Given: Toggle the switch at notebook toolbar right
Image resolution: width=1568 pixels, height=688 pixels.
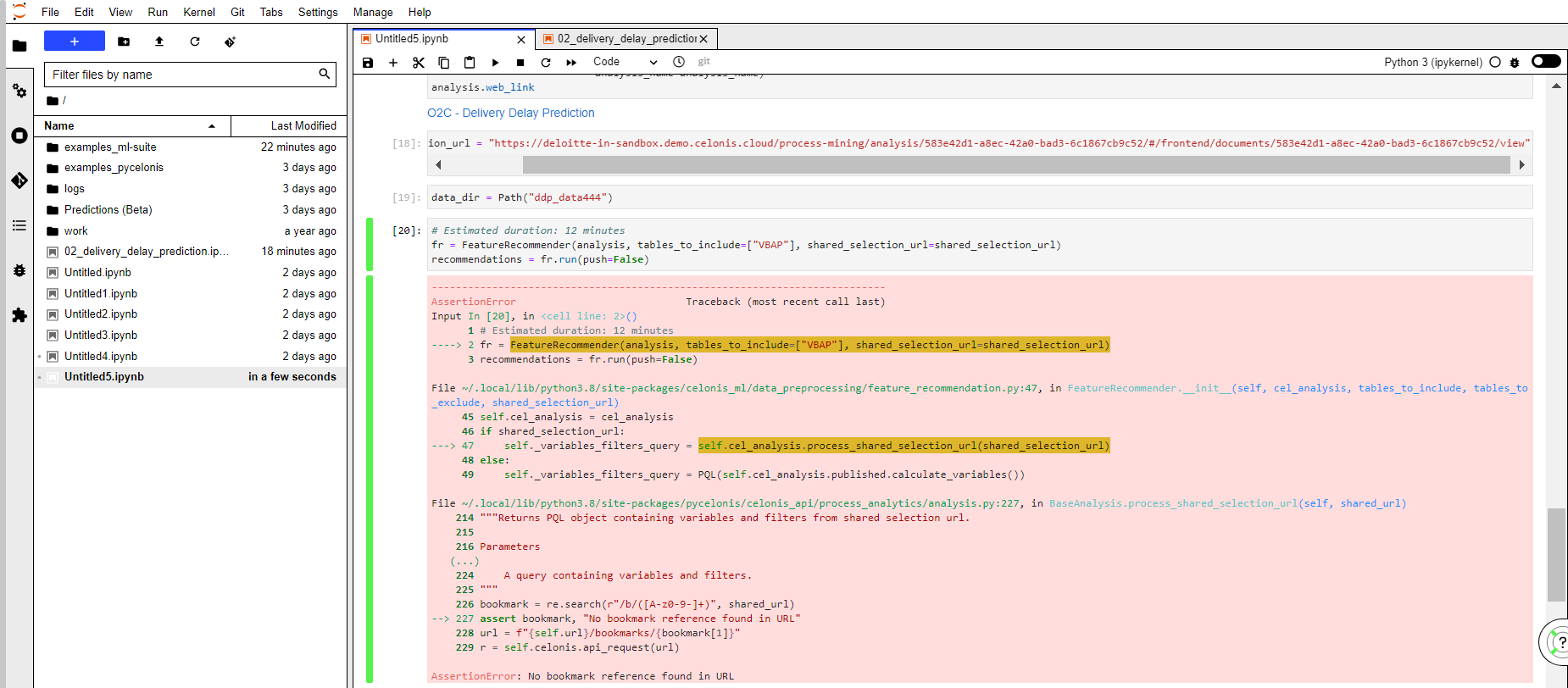Looking at the screenshot, I should pos(1546,61).
